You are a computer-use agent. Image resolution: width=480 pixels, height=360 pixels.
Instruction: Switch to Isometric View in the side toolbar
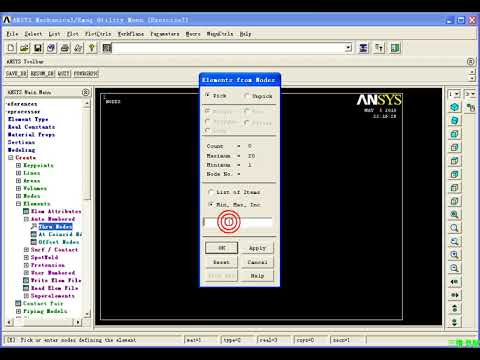pos(454,107)
